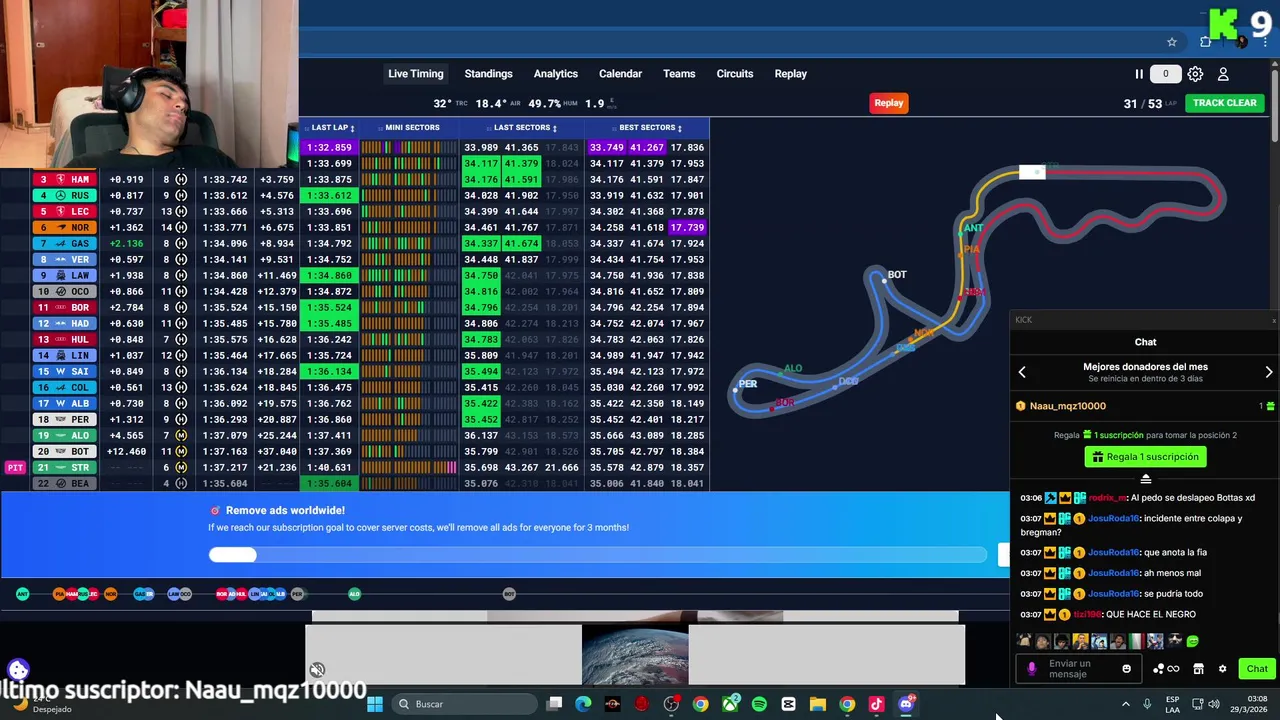This screenshot has height=720, width=1280.
Task: Bookmark the page with the star icon
Action: (x=1172, y=42)
